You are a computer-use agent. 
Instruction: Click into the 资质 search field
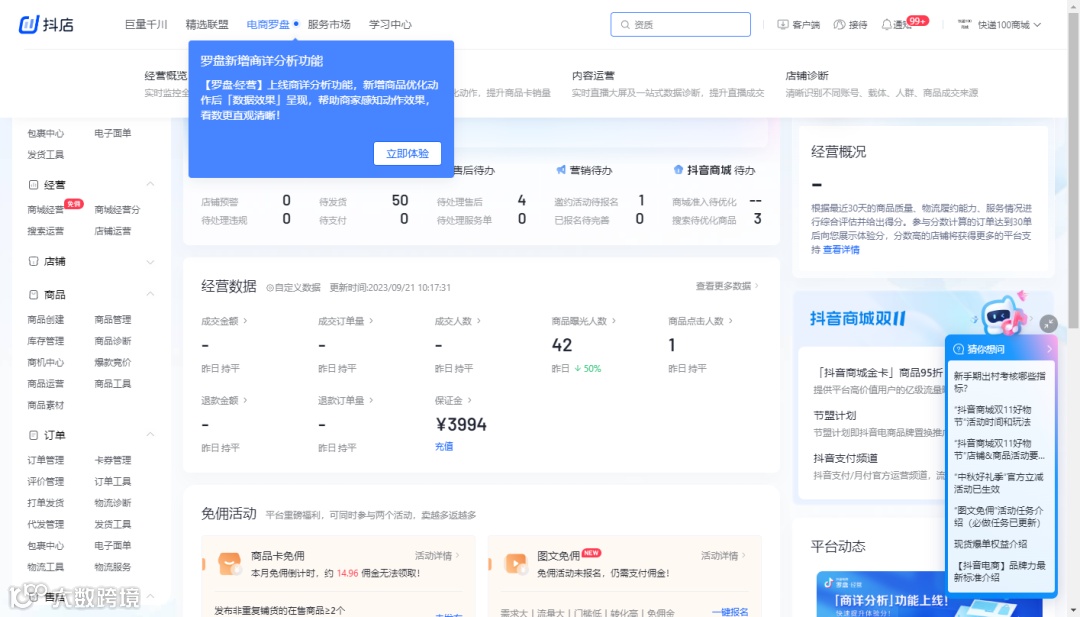[681, 25]
